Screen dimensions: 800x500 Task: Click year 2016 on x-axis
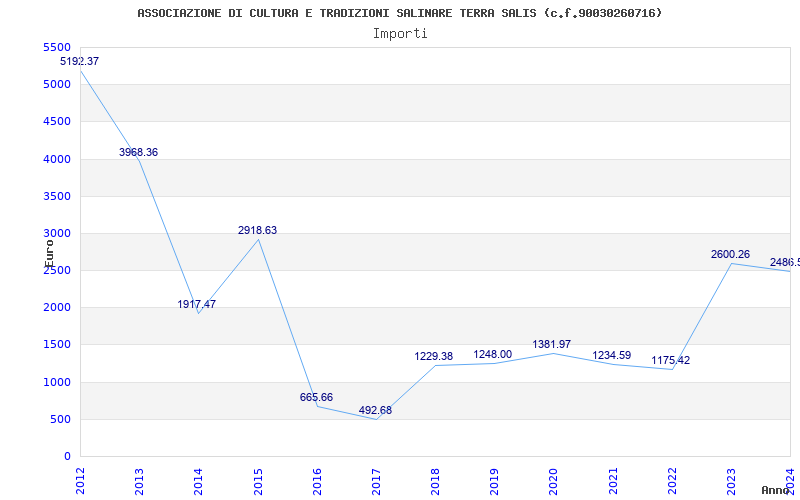pyautogui.click(x=317, y=481)
